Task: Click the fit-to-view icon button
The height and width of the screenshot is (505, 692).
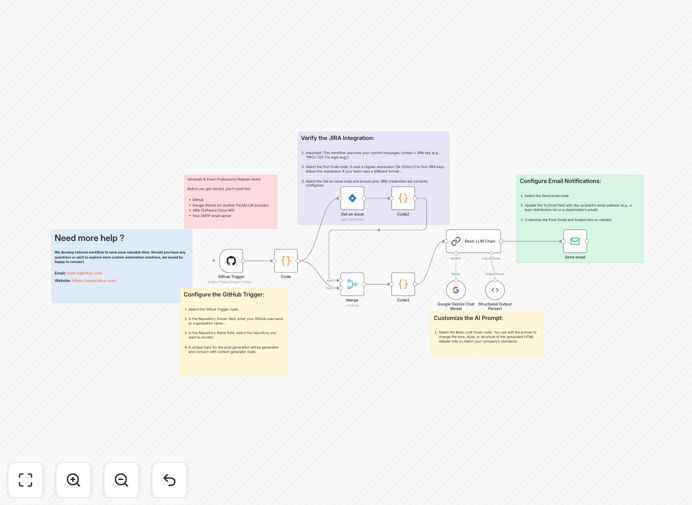Action: pos(26,480)
